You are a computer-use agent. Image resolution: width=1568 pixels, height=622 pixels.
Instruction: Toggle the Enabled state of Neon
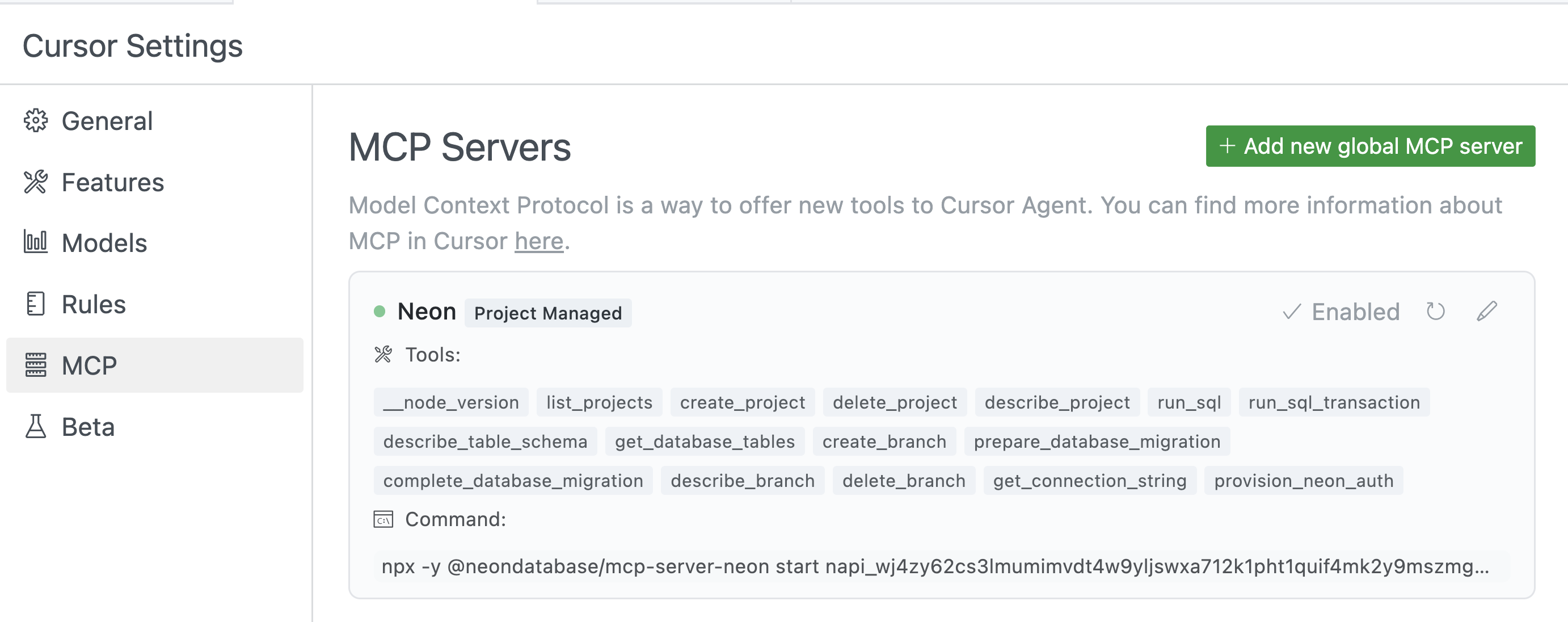(1341, 312)
